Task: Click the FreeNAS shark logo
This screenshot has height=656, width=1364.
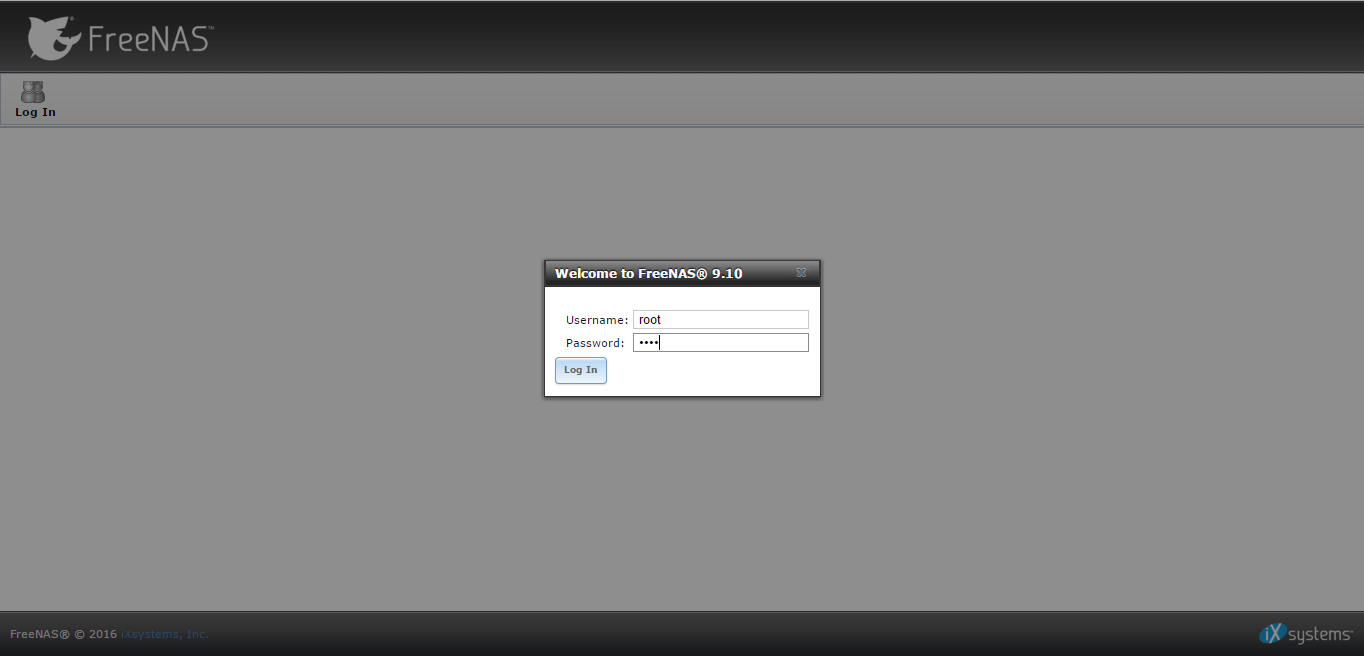Action: [x=55, y=38]
